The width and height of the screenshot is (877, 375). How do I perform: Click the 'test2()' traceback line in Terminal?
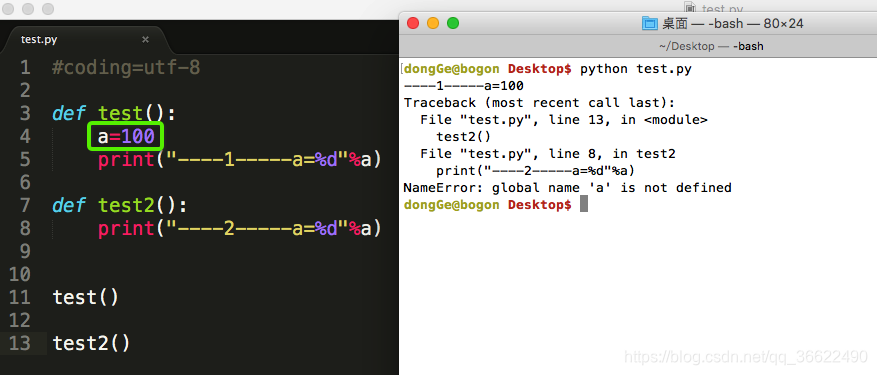click(464, 137)
